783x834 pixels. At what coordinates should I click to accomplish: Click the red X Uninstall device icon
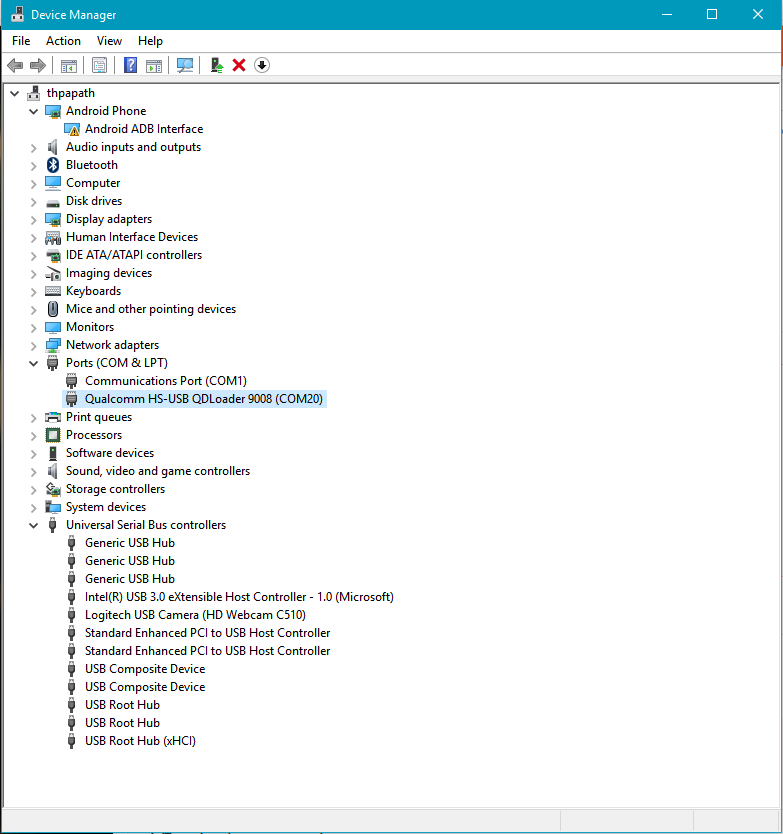click(239, 65)
